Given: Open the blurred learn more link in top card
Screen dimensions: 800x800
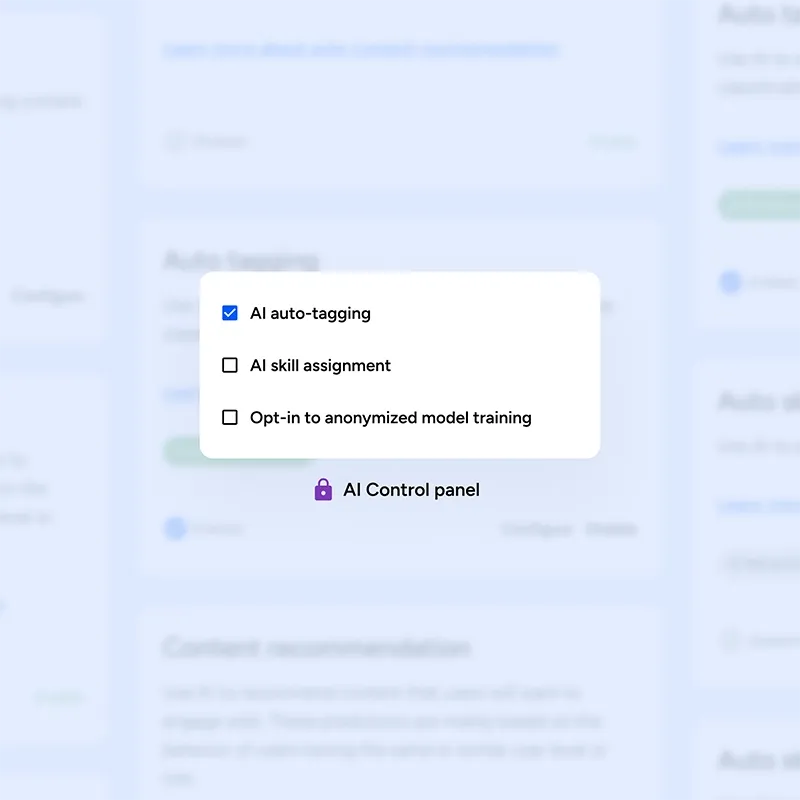Looking at the screenshot, I should pos(361,49).
